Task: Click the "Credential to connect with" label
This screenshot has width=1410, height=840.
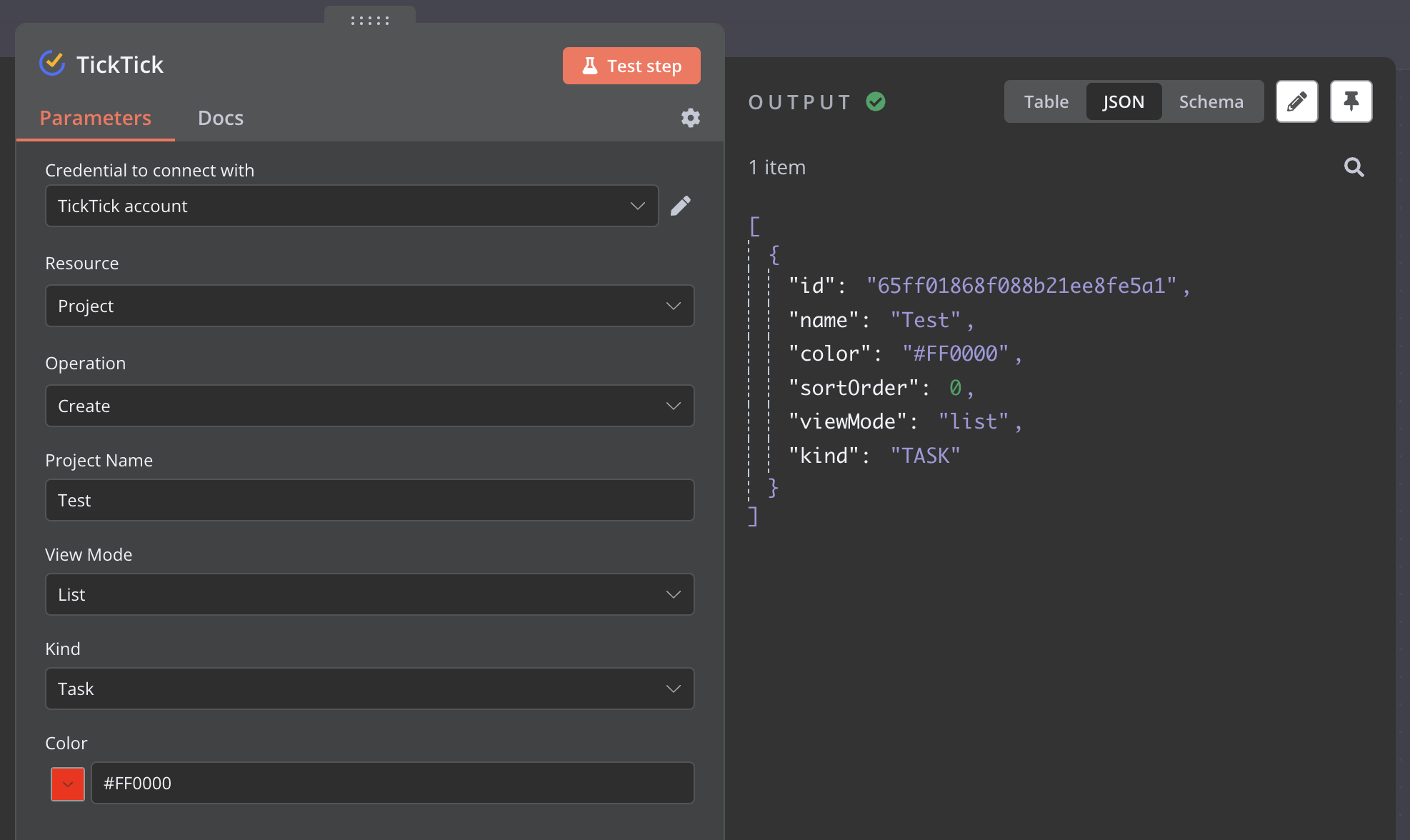Action: point(149,170)
